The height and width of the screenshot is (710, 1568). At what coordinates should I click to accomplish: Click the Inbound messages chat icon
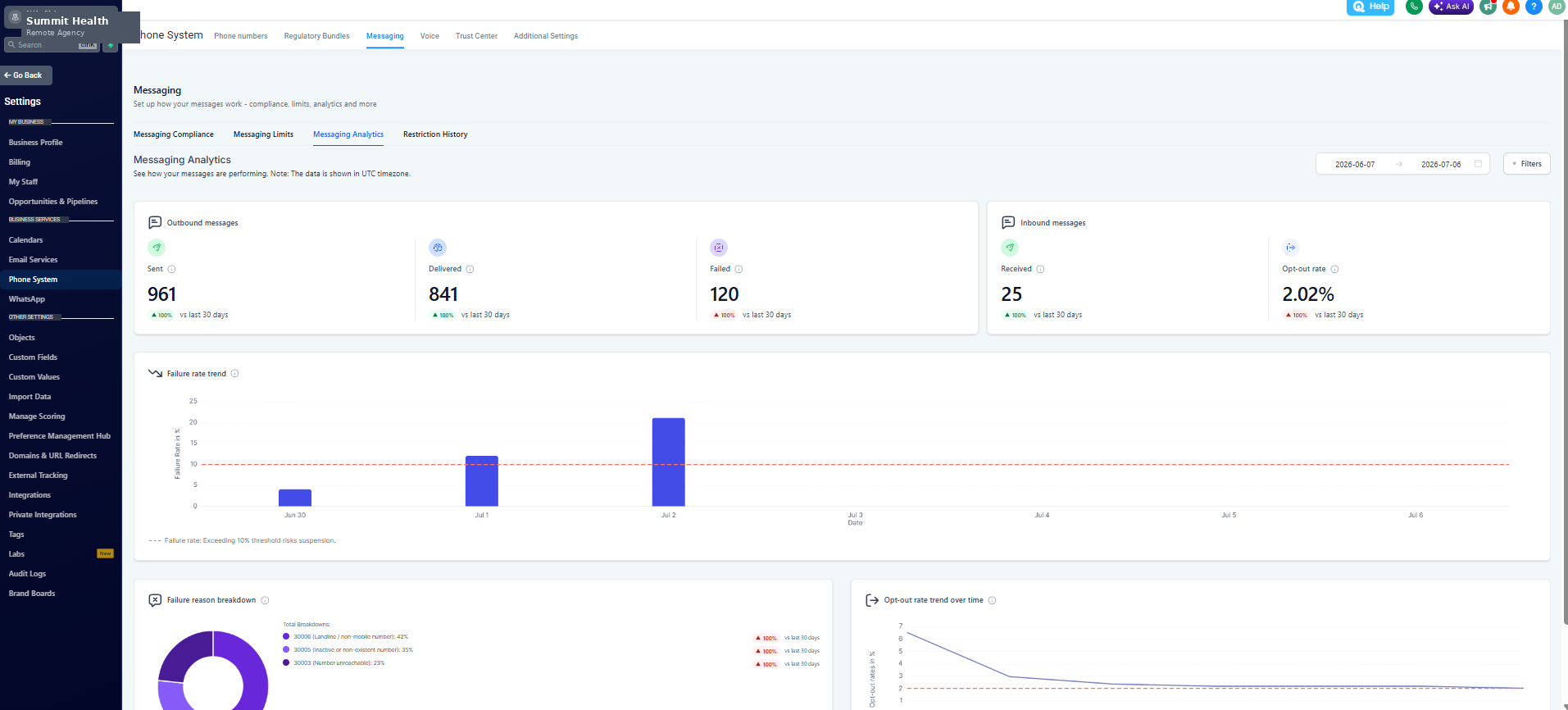click(x=1008, y=222)
